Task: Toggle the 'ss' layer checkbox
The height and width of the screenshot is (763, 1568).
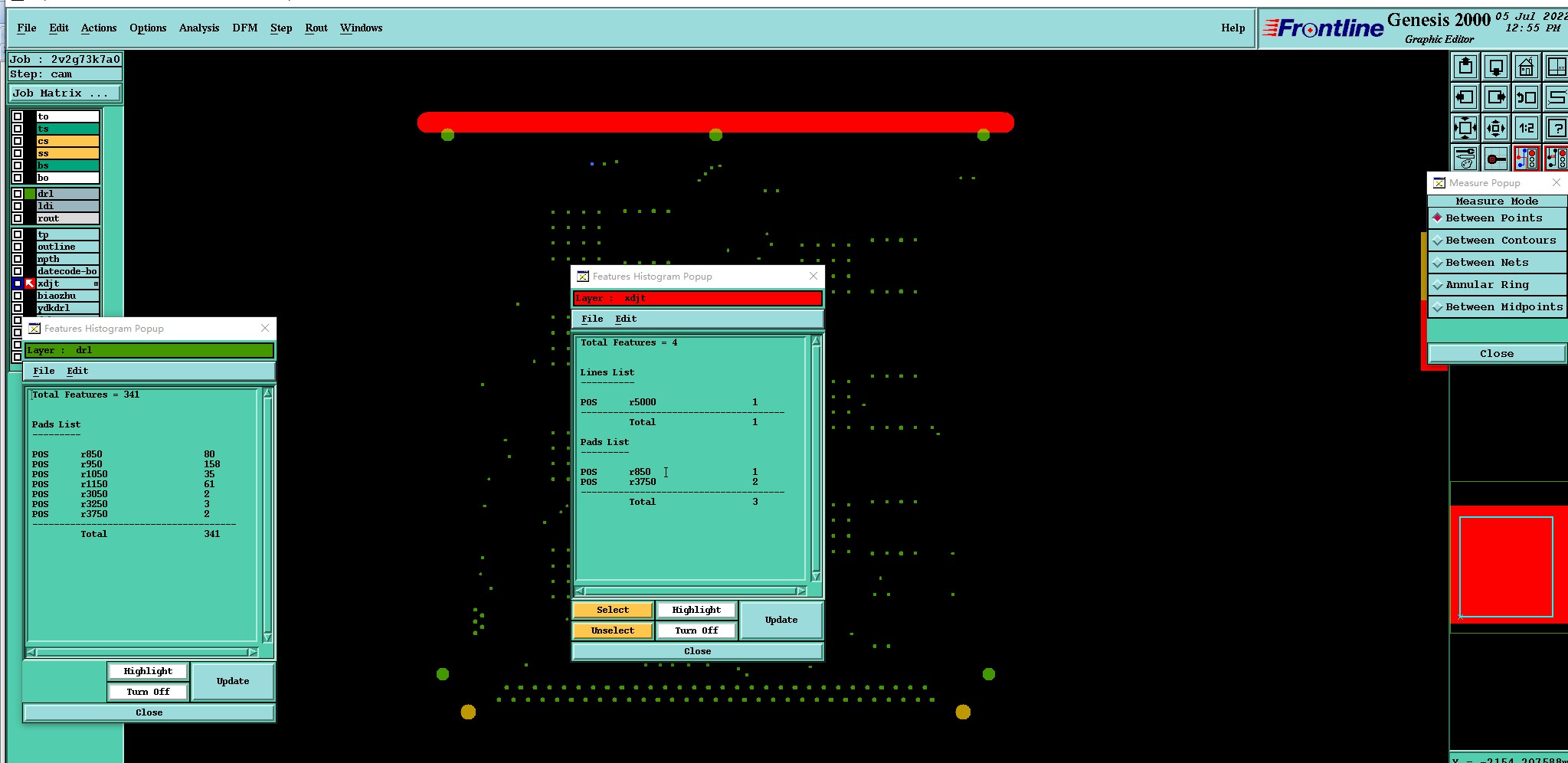Action: 18,153
